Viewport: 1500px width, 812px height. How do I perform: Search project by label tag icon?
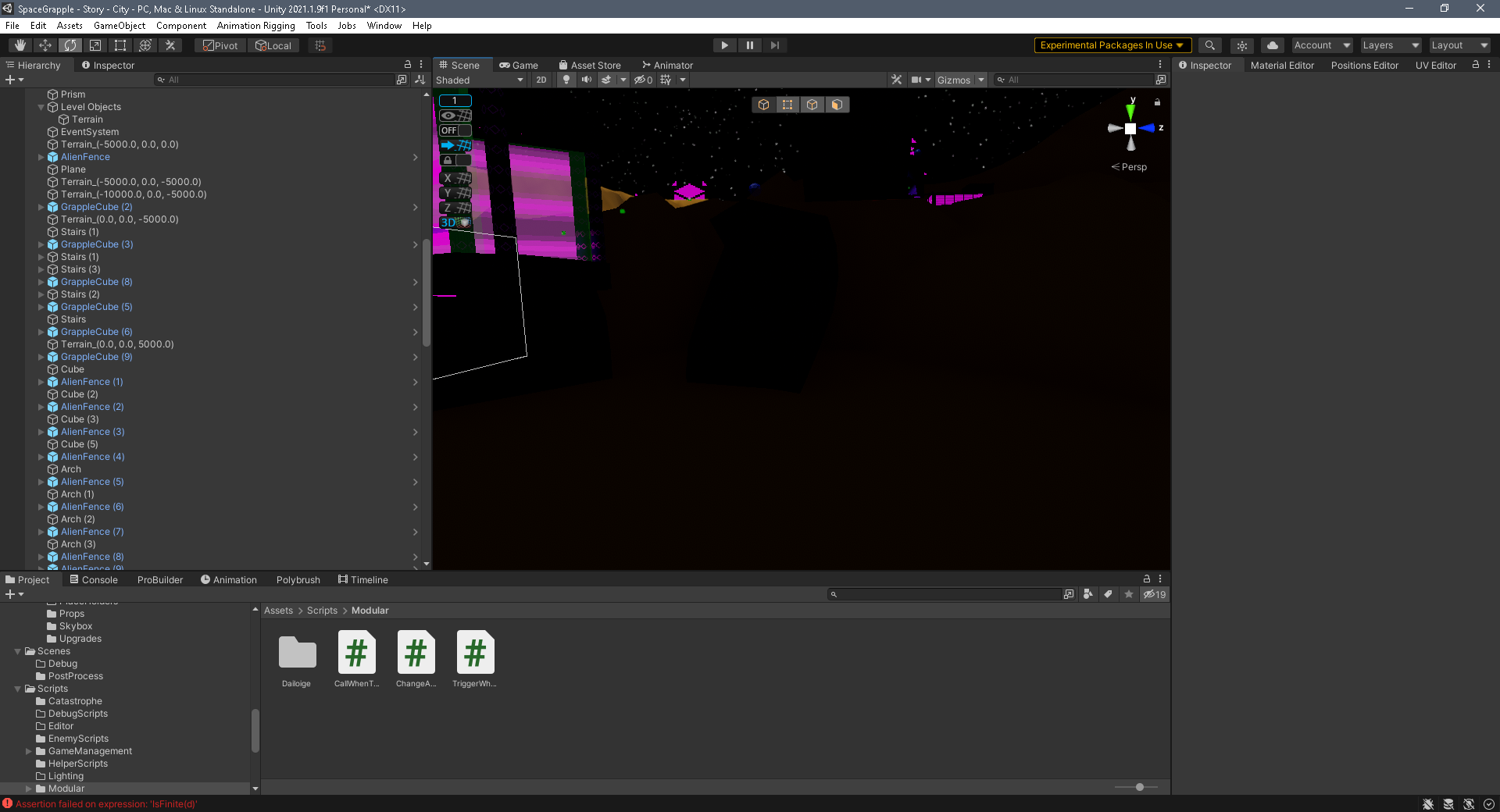click(x=1108, y=594)
